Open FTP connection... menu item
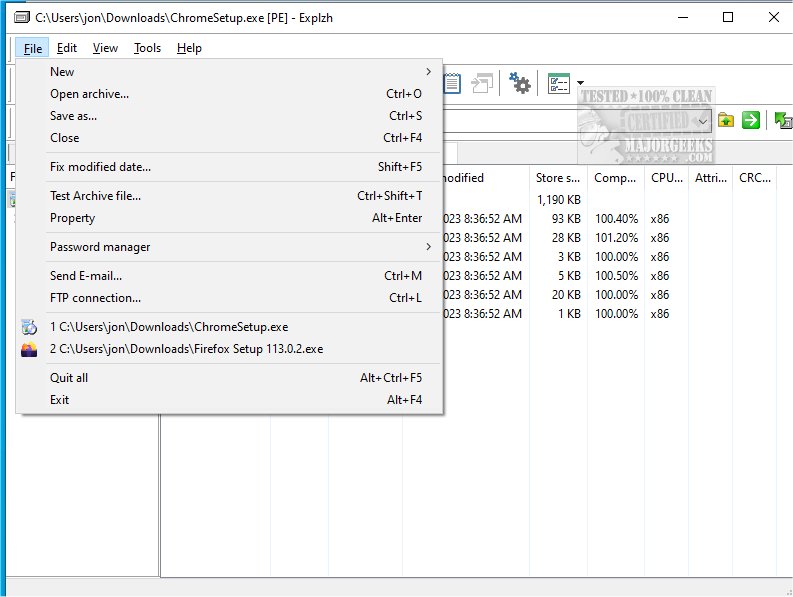This screenshot has width=793, height=597. pos(230,298)
